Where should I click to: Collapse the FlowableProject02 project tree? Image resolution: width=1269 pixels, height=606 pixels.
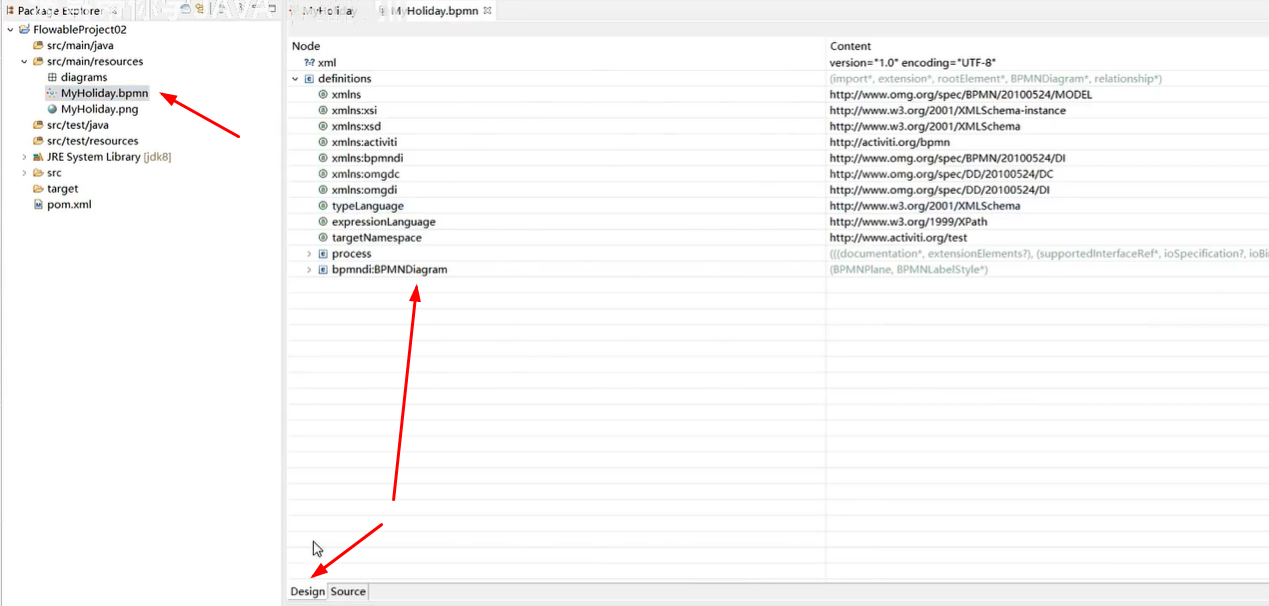pyautogui.click(x=10, y=30)
